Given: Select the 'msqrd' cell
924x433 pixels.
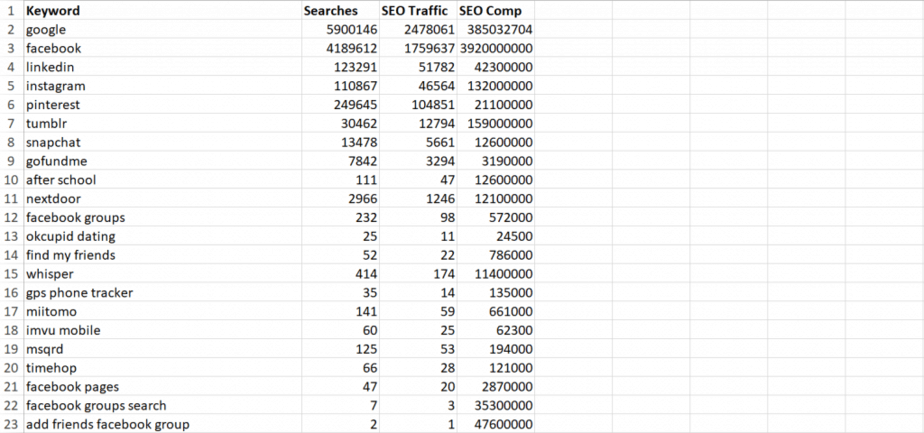Looking at the screenshot, I should (x=162, y=349).
